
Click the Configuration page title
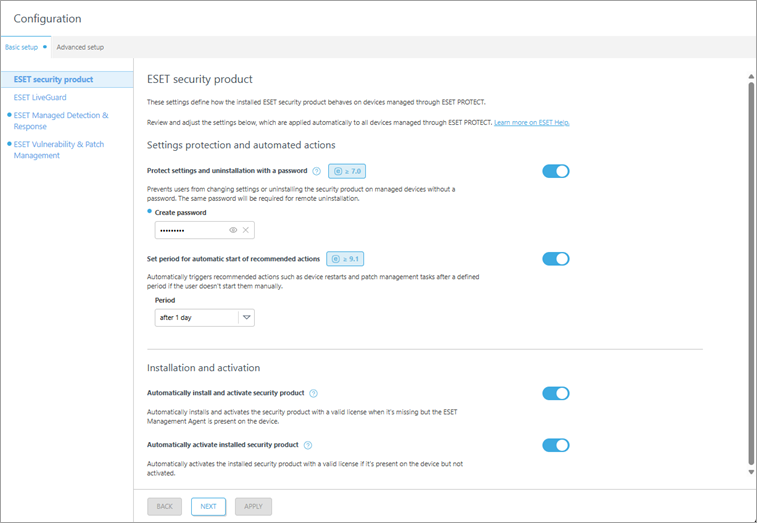47,19
